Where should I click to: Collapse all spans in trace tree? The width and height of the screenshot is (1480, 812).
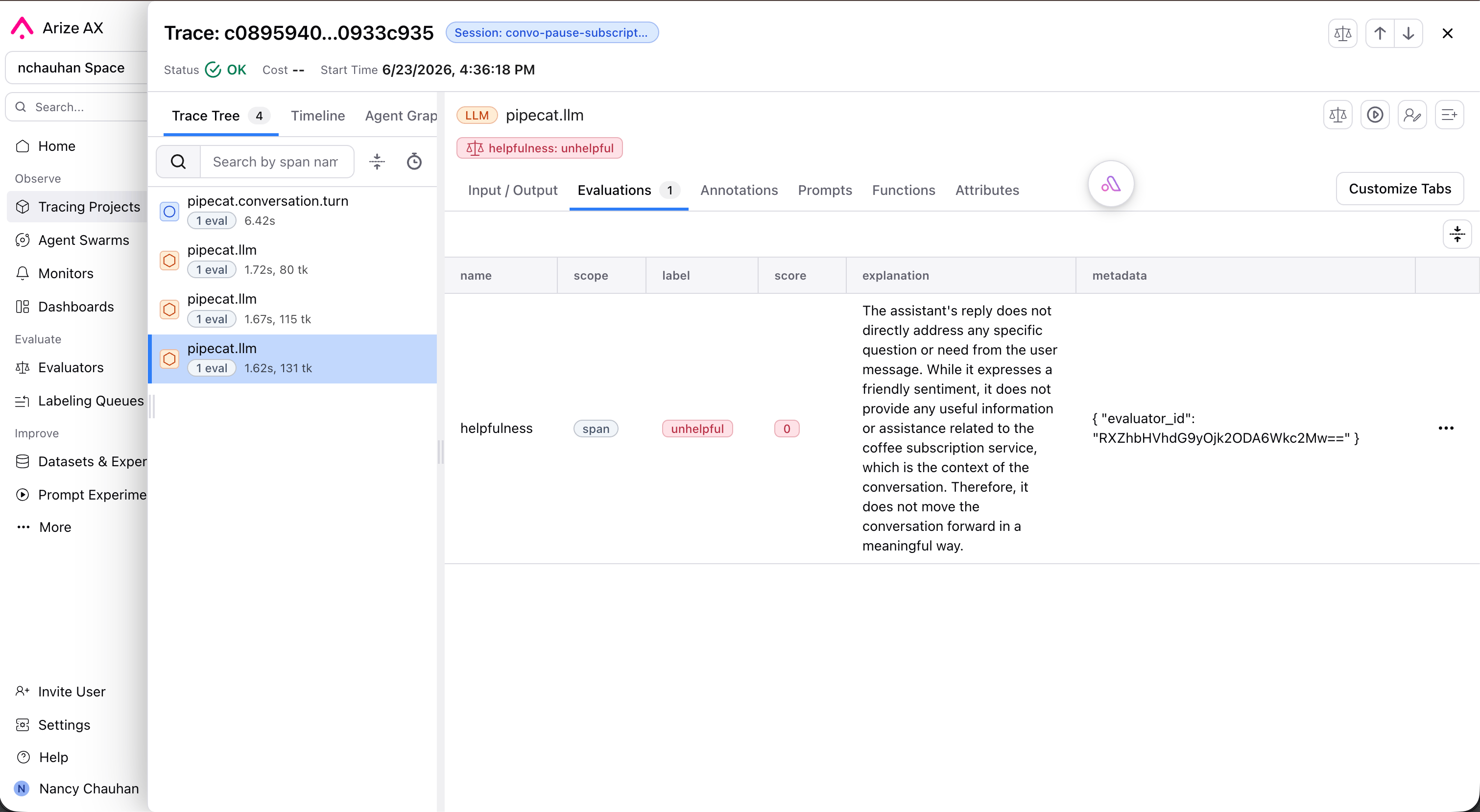(x=377, y=162)
